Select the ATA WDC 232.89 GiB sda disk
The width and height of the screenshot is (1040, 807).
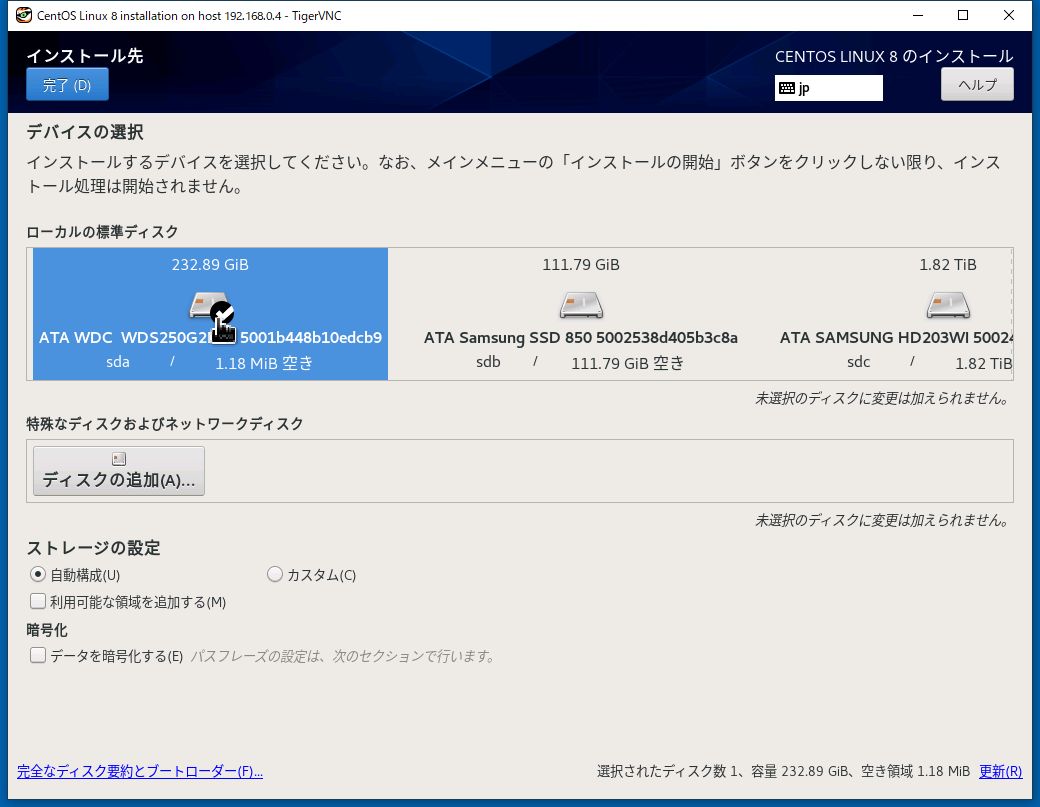(210, 314)
